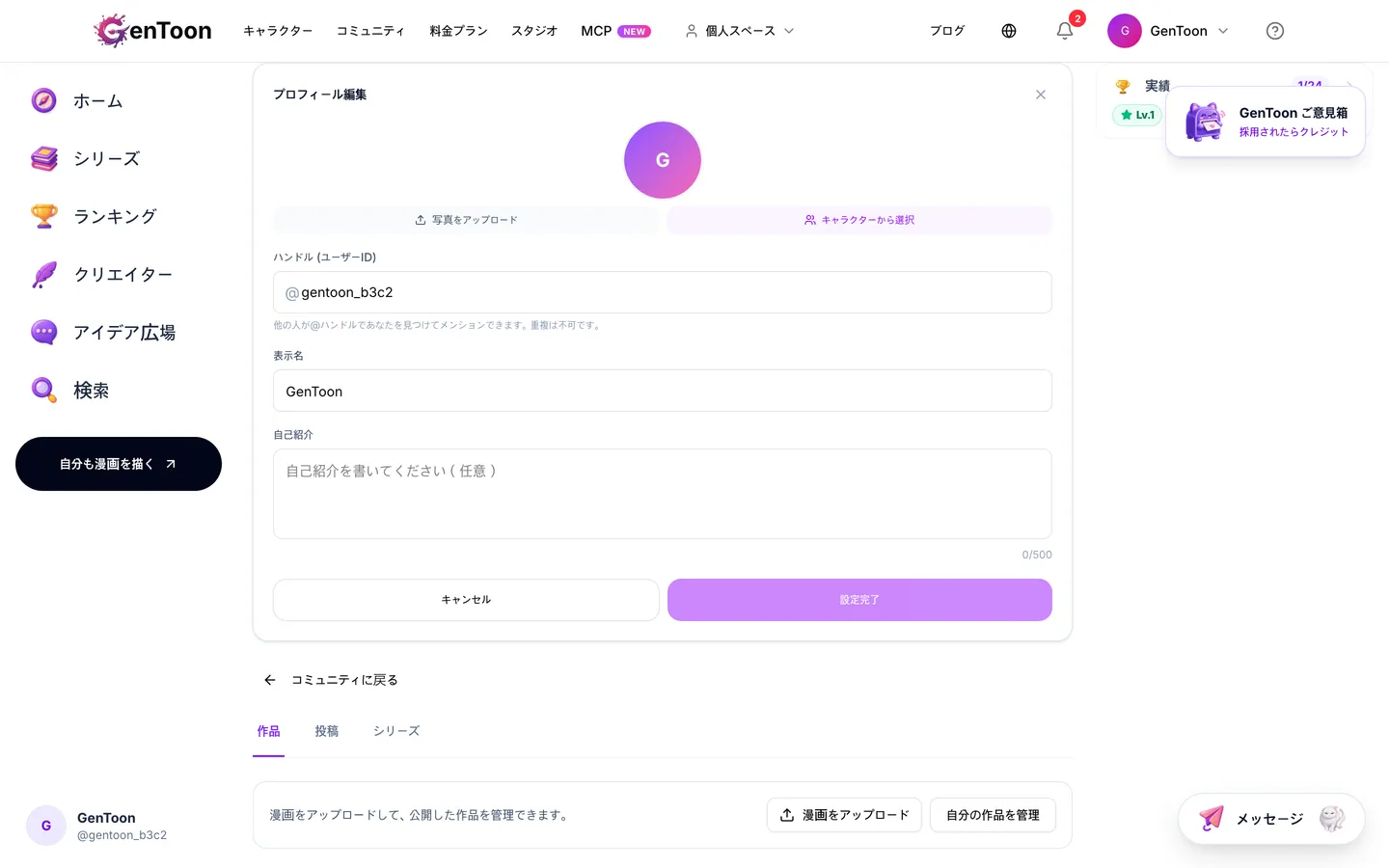Open 料金プラン menu item
This screenshot has height=868, width=1389.
click(458, 31)
